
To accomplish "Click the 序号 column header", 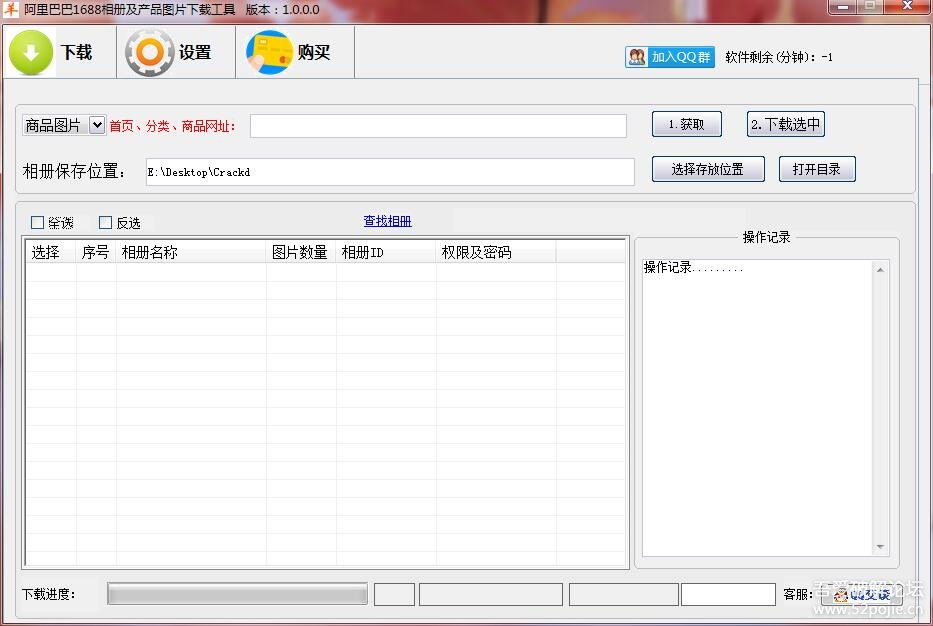I will click(x=96, y=252).
